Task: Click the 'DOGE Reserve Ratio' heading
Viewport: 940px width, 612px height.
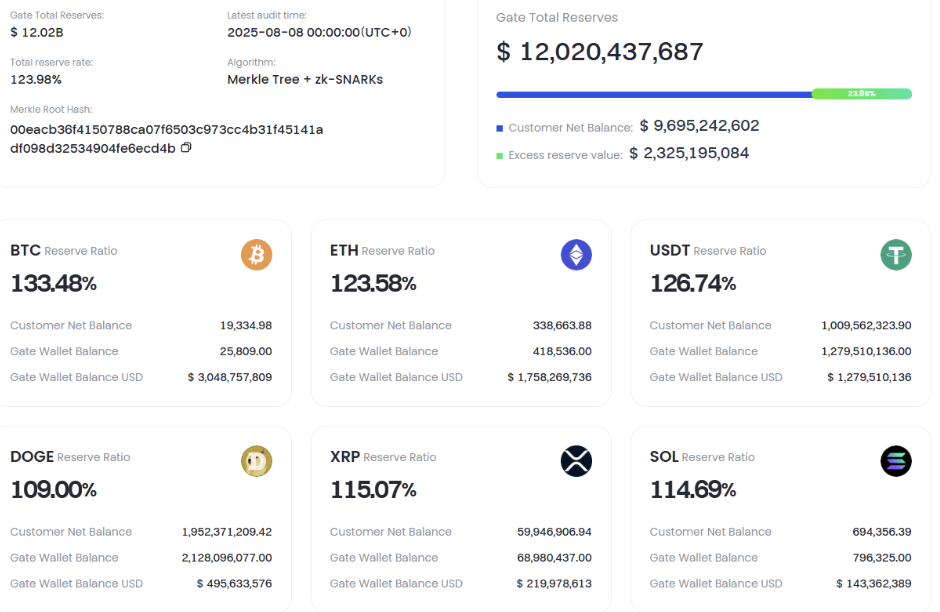Action: pos(70,457)
